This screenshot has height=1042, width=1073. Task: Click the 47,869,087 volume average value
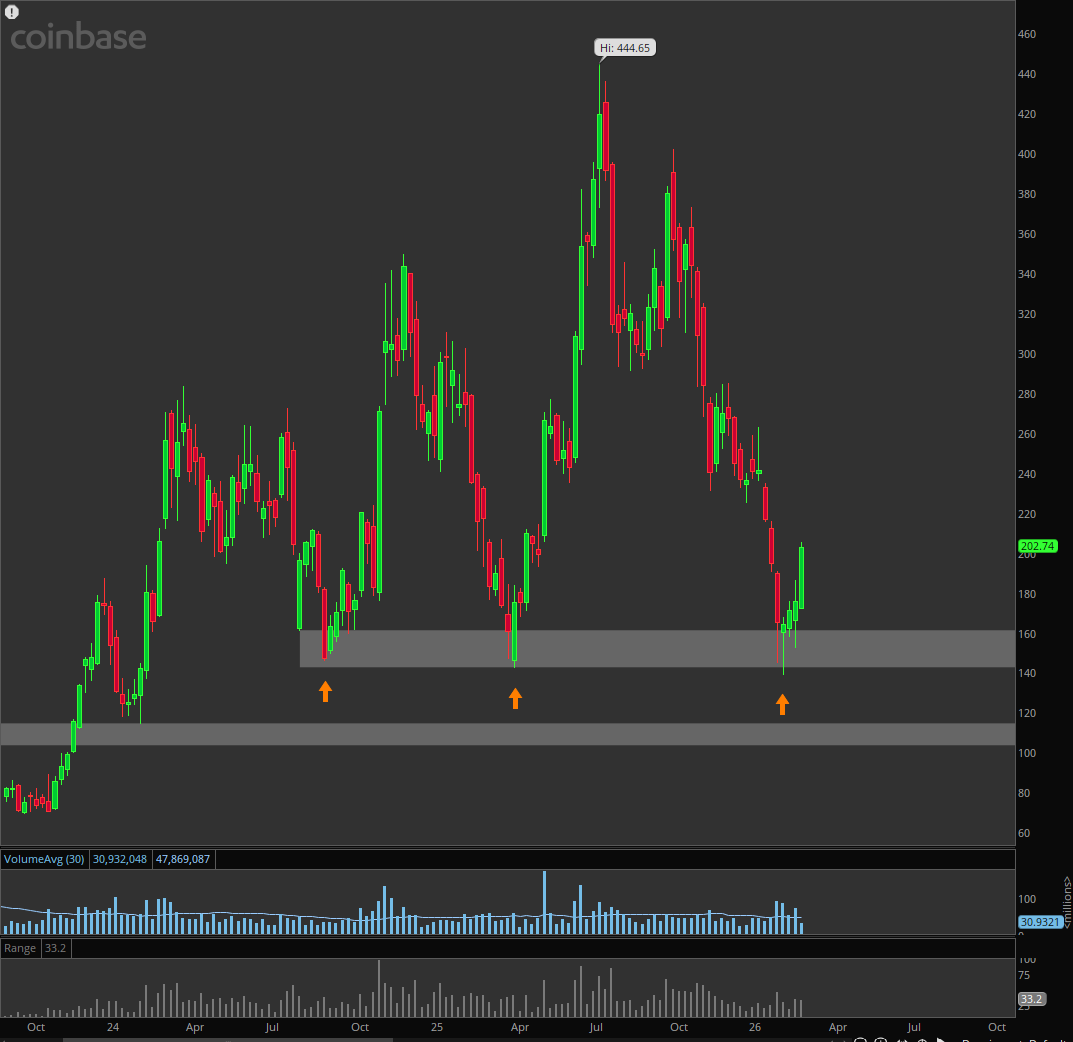tap(183, 859)
